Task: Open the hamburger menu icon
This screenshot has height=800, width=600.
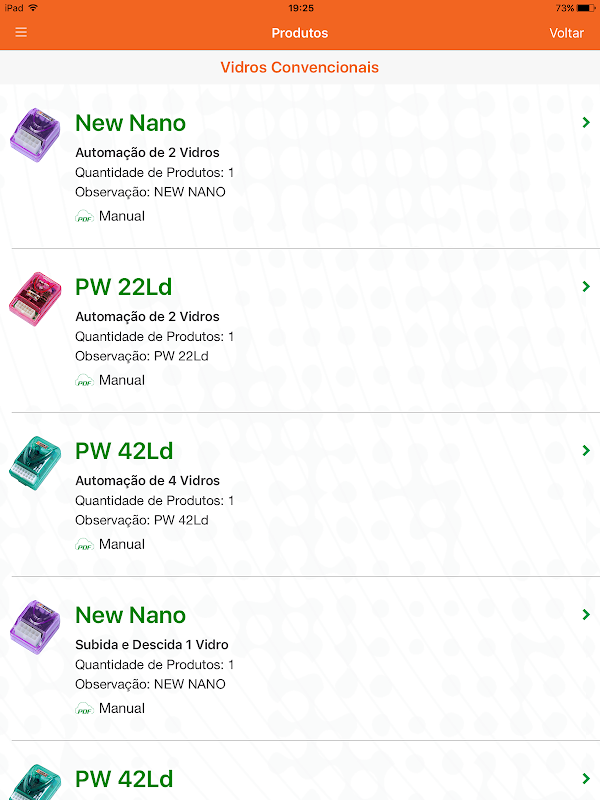Action: 21,33
